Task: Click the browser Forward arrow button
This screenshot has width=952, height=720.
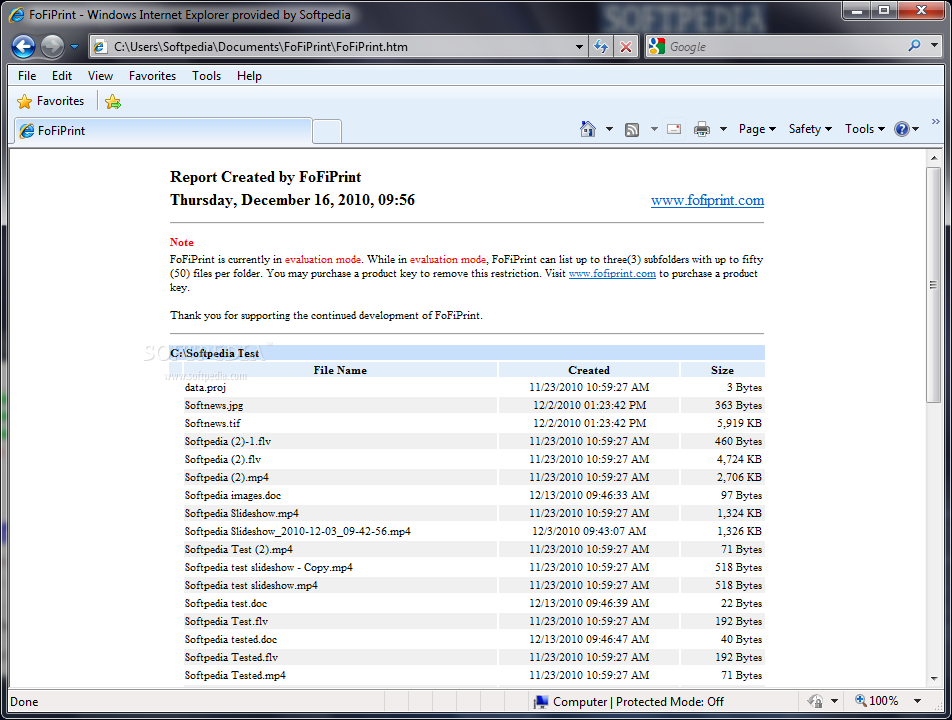Action: click(52, 47)
